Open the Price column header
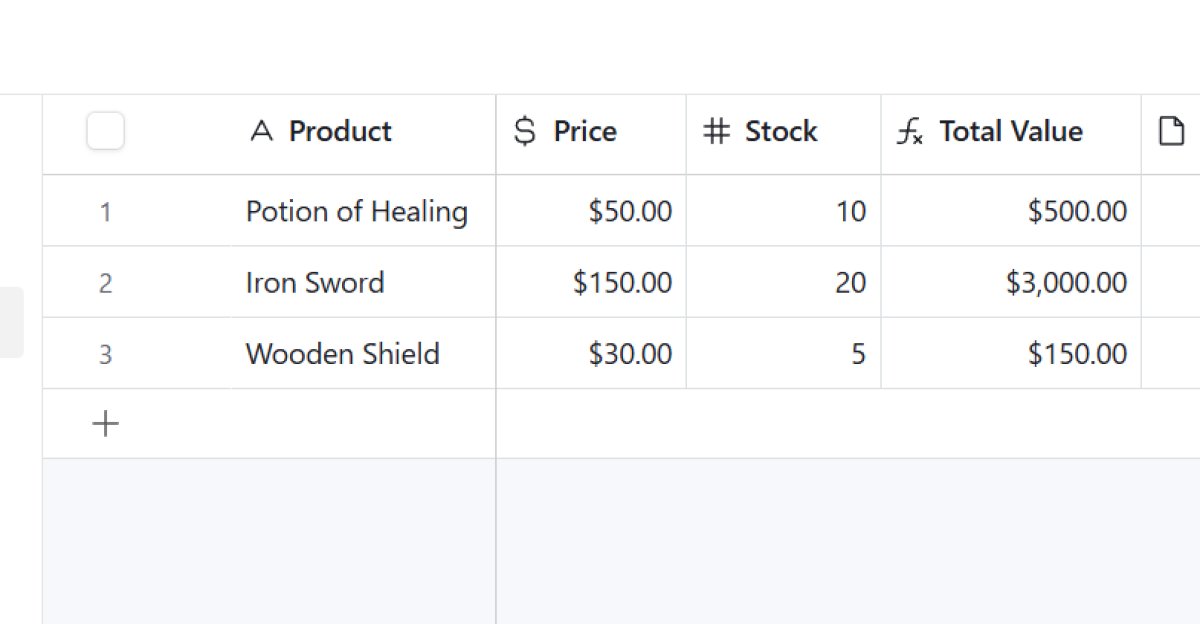Image resolution: width=1200 pixels, height=624 pixels. click(585, 132)
